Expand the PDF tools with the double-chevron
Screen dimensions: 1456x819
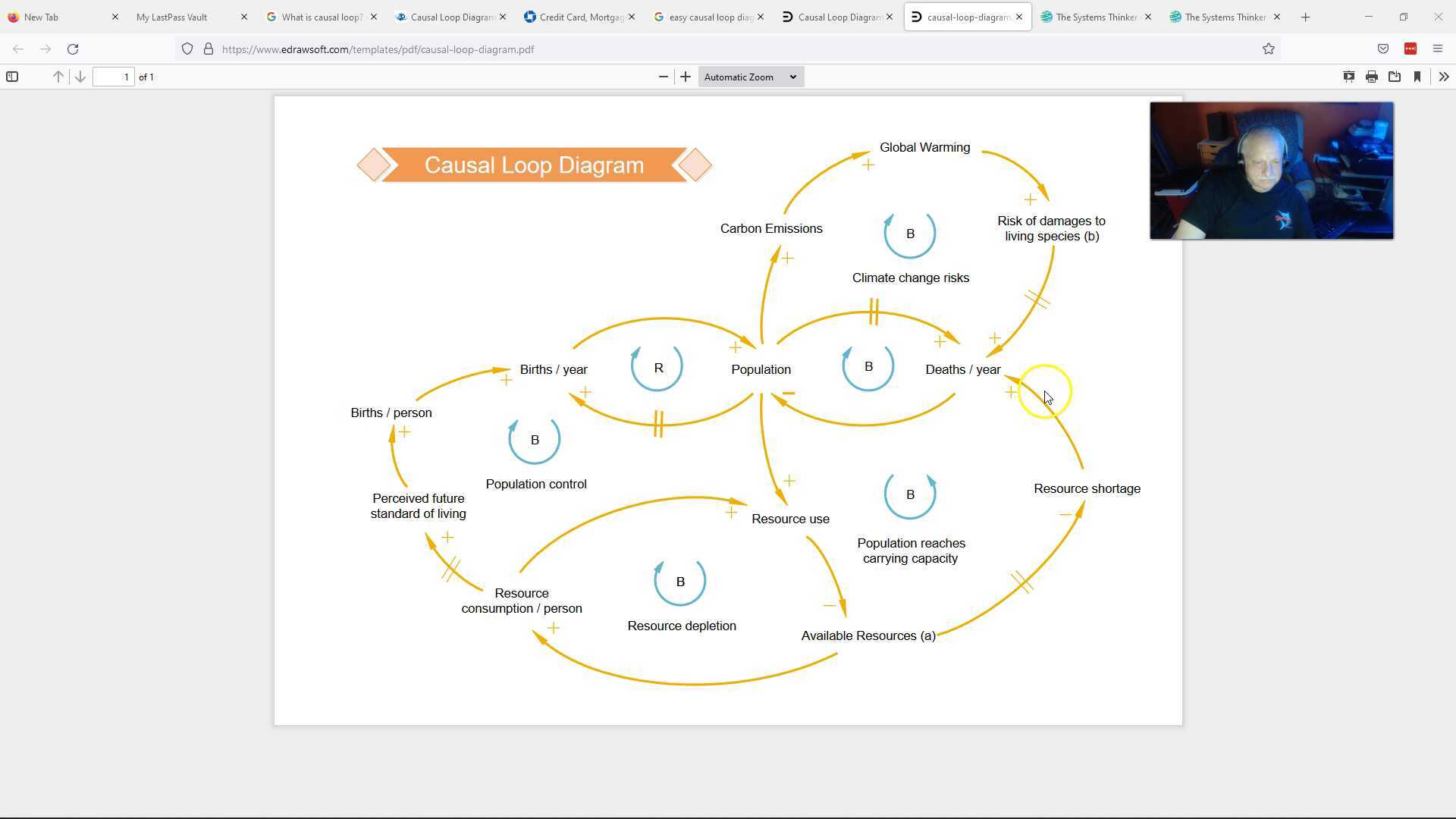coord(1444,77)
